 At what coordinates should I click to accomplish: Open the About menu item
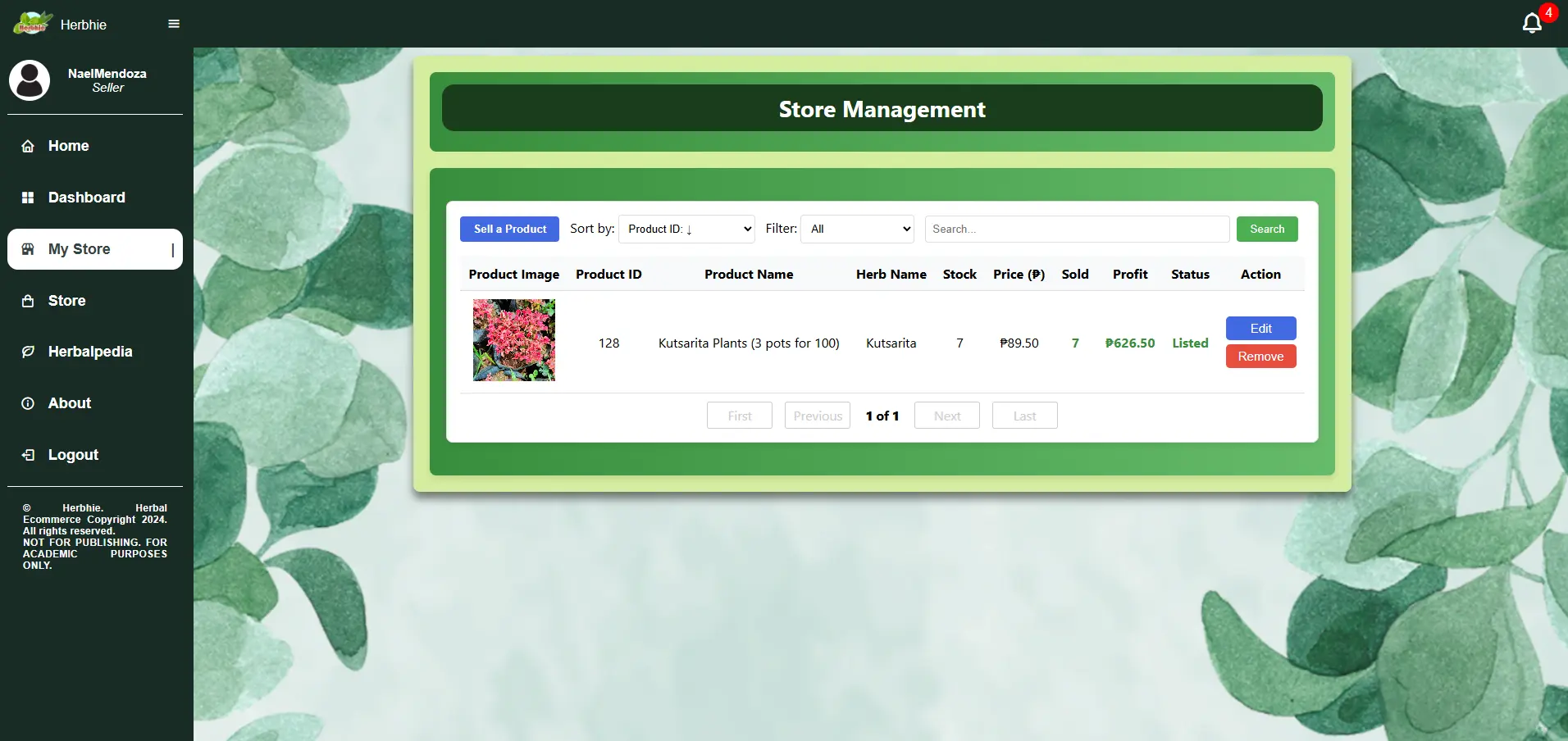click(95, 403)
